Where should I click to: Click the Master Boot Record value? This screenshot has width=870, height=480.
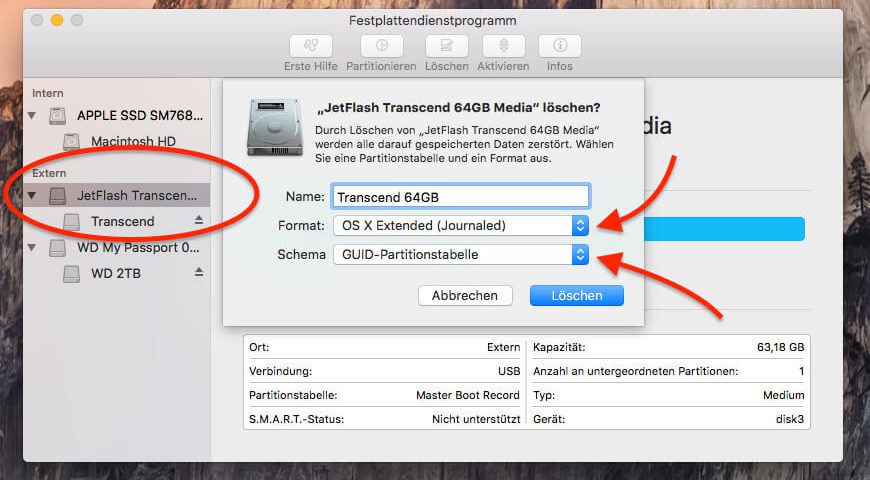[468, 395]
